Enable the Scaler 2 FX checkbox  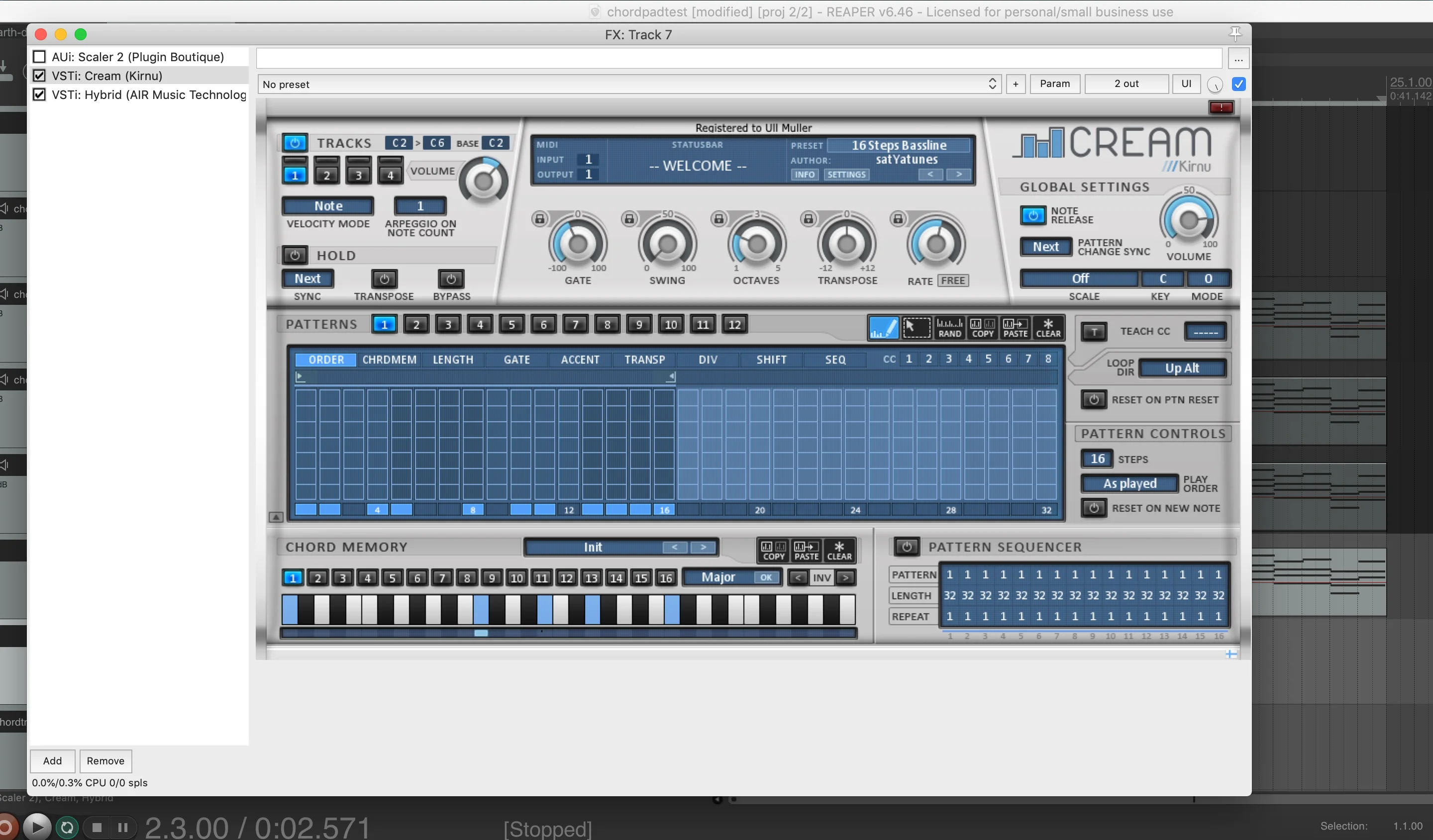39,57
